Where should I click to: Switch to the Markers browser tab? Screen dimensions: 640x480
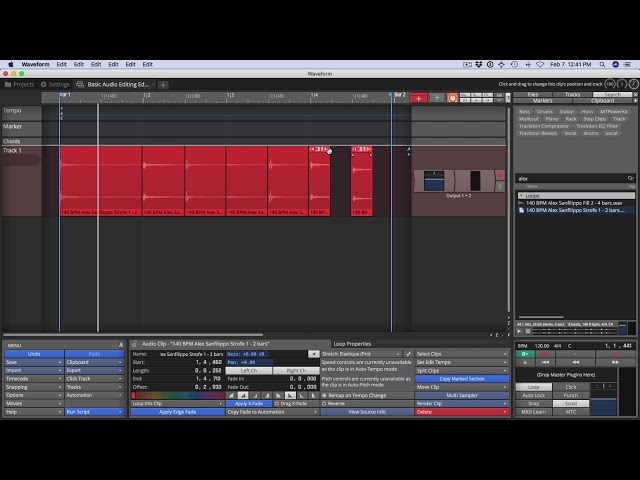(542, 100)
